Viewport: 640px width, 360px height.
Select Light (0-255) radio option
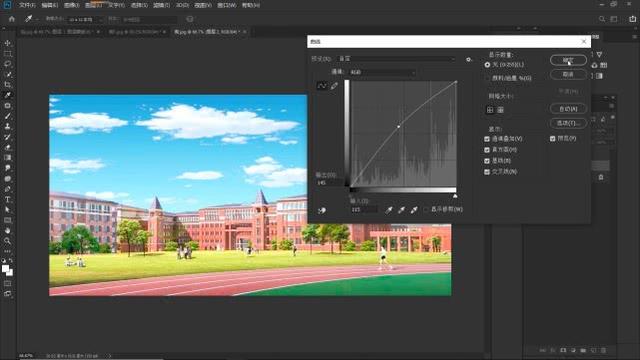pos(487,65)
